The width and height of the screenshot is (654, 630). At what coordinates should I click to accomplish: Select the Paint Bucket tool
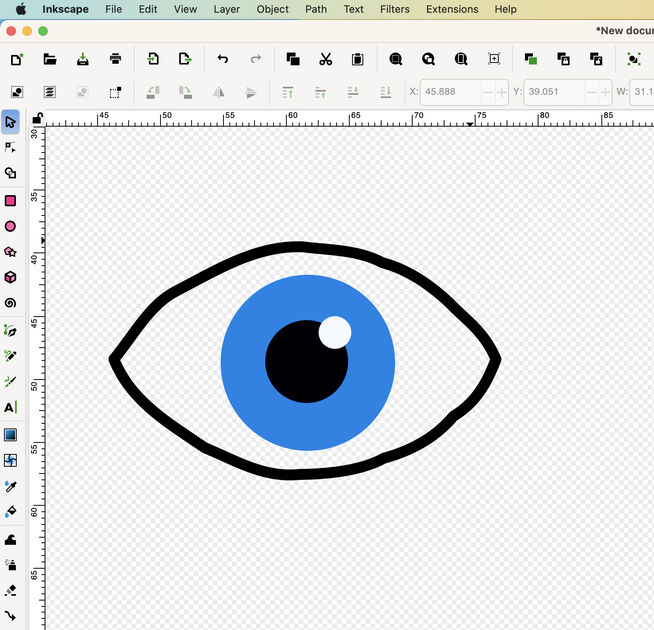(10, 512)
